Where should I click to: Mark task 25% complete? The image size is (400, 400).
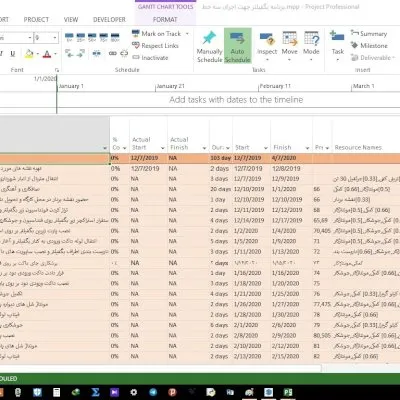81,37
